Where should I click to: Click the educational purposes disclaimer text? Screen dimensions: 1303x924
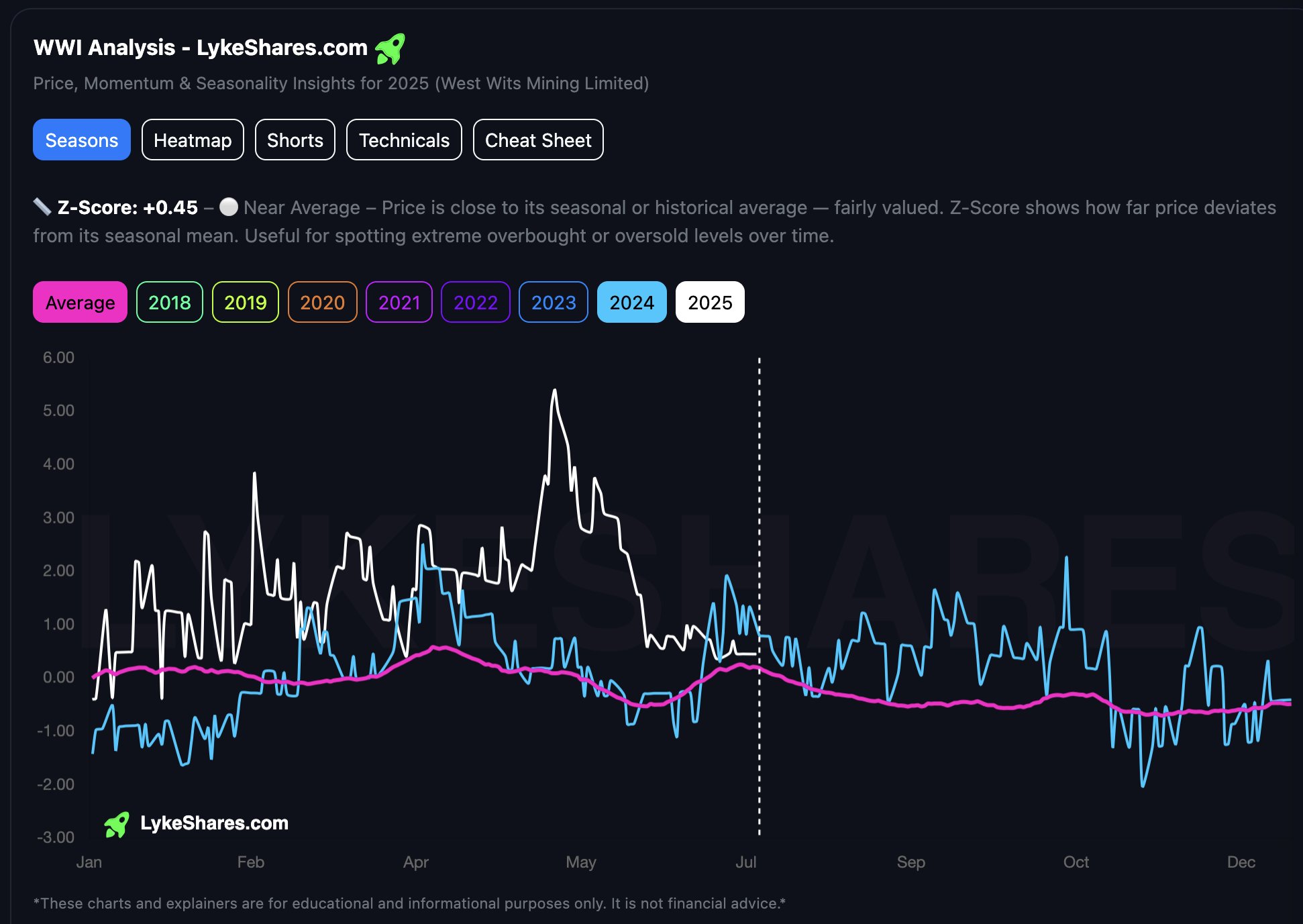(409, 903)
